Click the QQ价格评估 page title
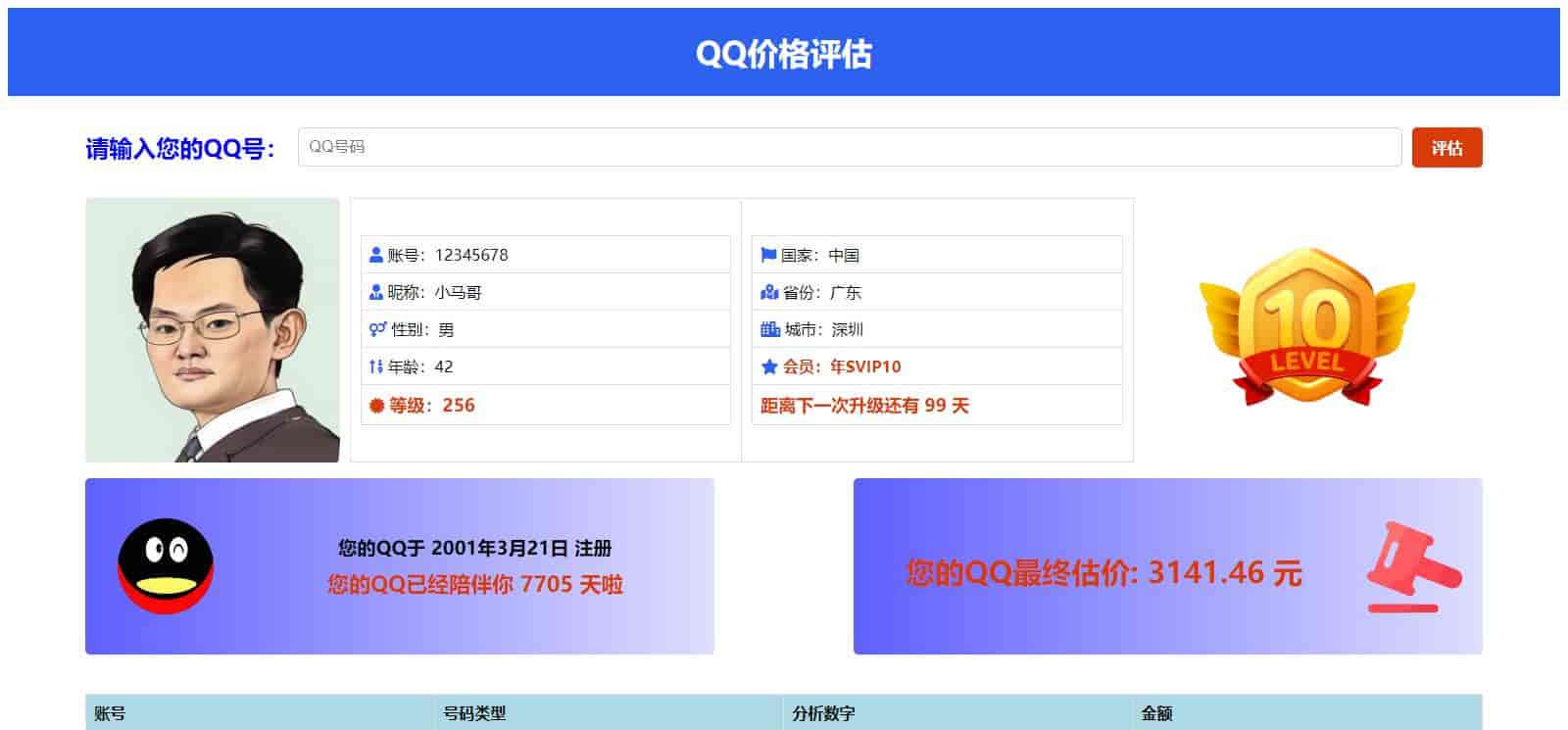 [x=784, y=54]
